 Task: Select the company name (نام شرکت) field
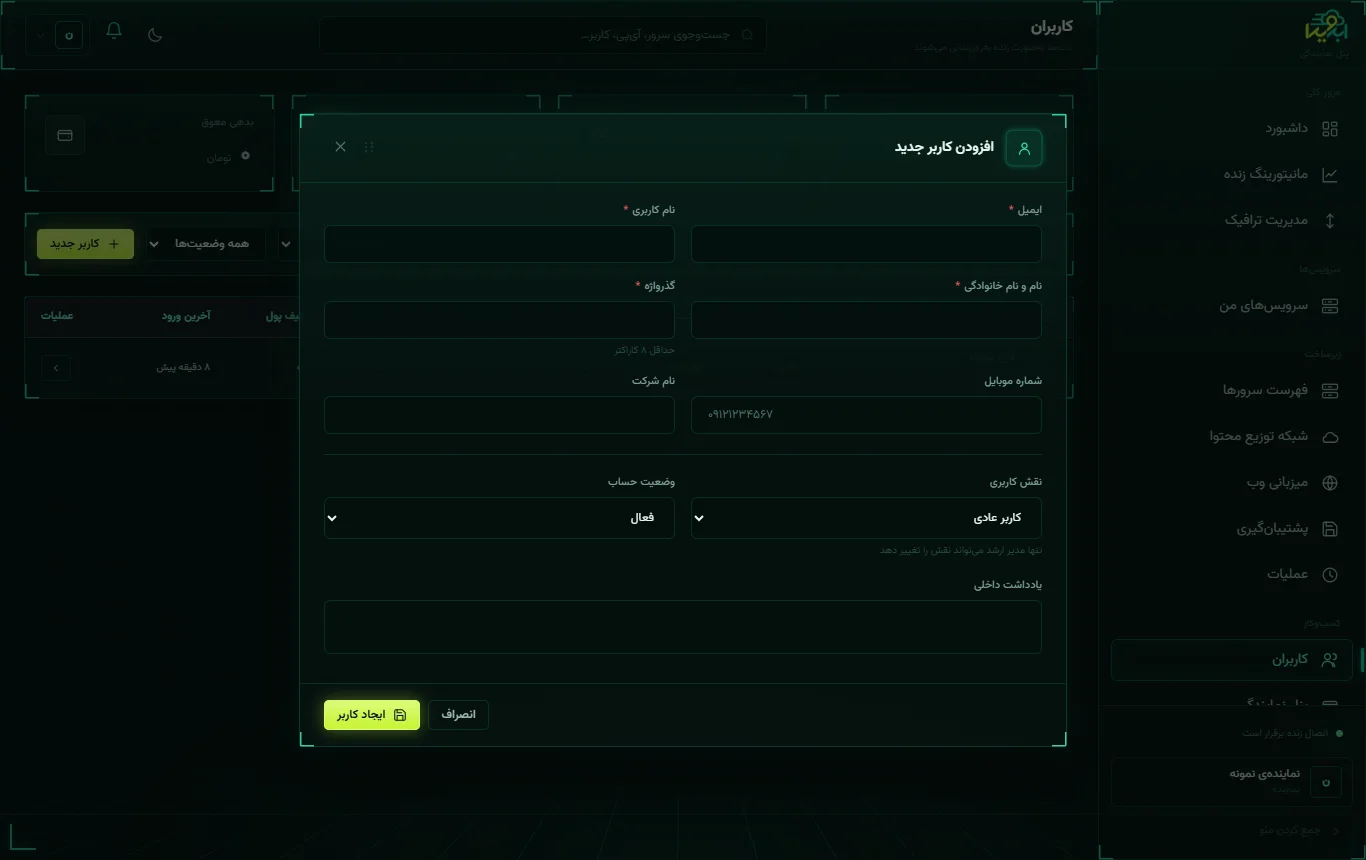pyautogui.click(x=499, y=415)
